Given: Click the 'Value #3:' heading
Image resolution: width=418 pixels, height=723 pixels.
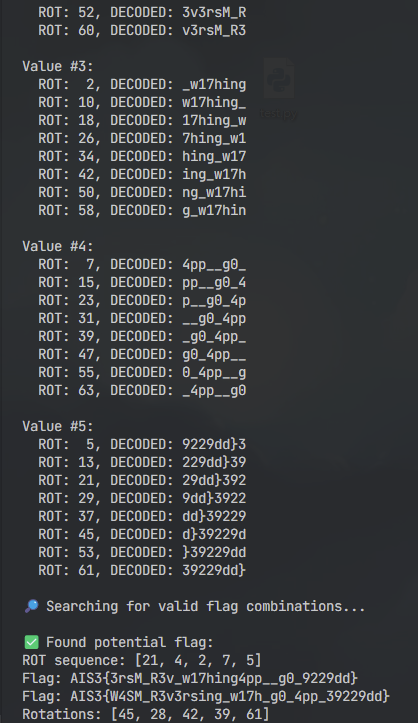Looking at the screenshot, I should tap(58, 66).
